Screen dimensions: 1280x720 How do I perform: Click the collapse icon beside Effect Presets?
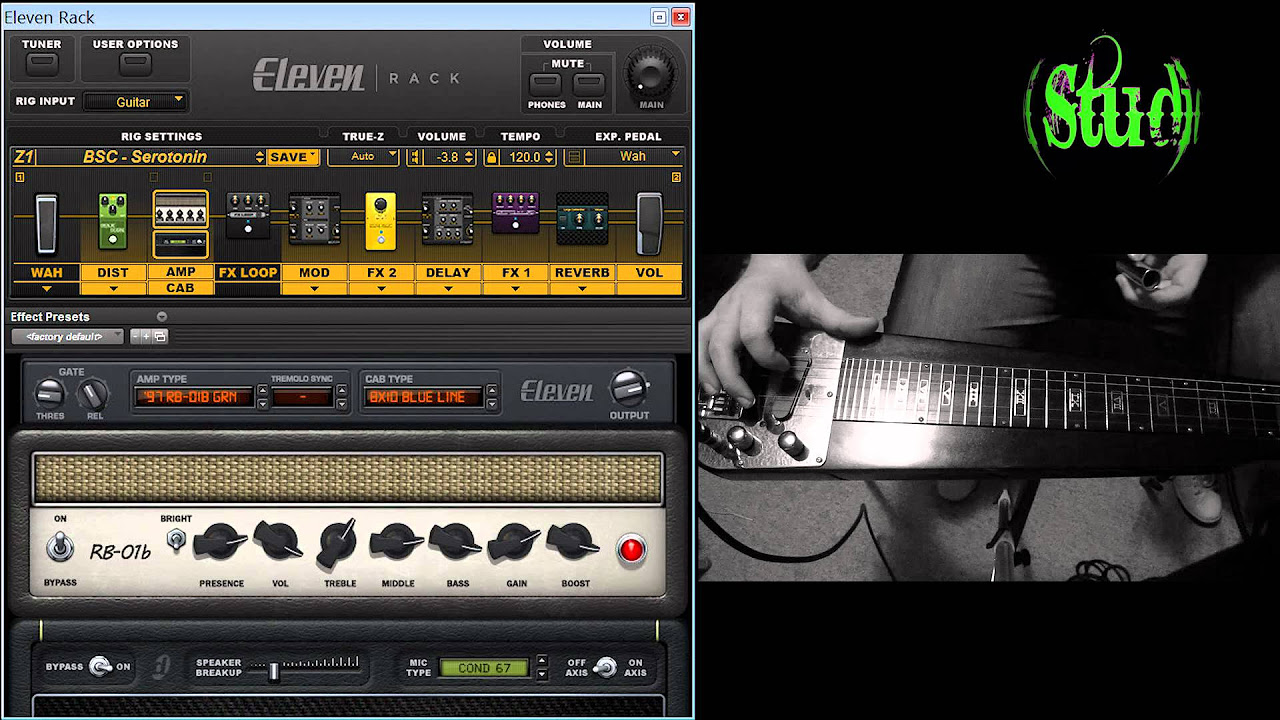pyautogui.click(x=162, y=317)
